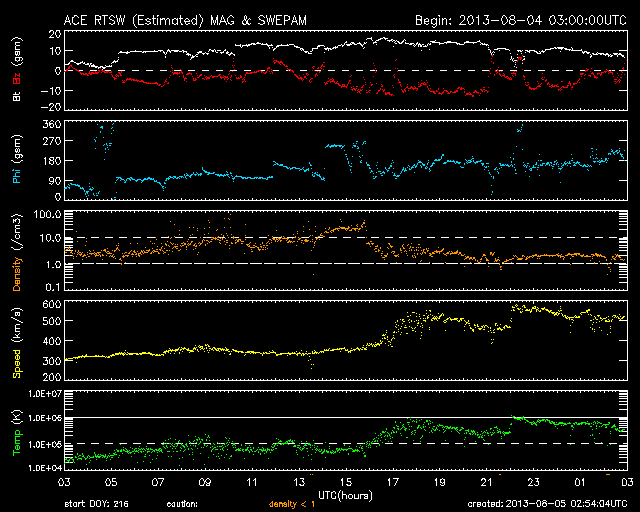Click the '1.0E+06' tick on Temp axis

point(44,418)
